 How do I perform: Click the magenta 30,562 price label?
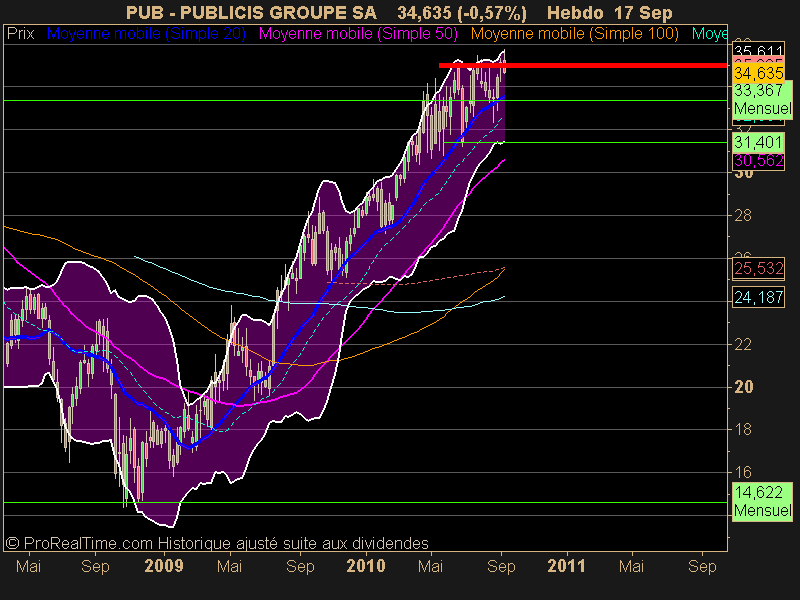tap(758, 161)
